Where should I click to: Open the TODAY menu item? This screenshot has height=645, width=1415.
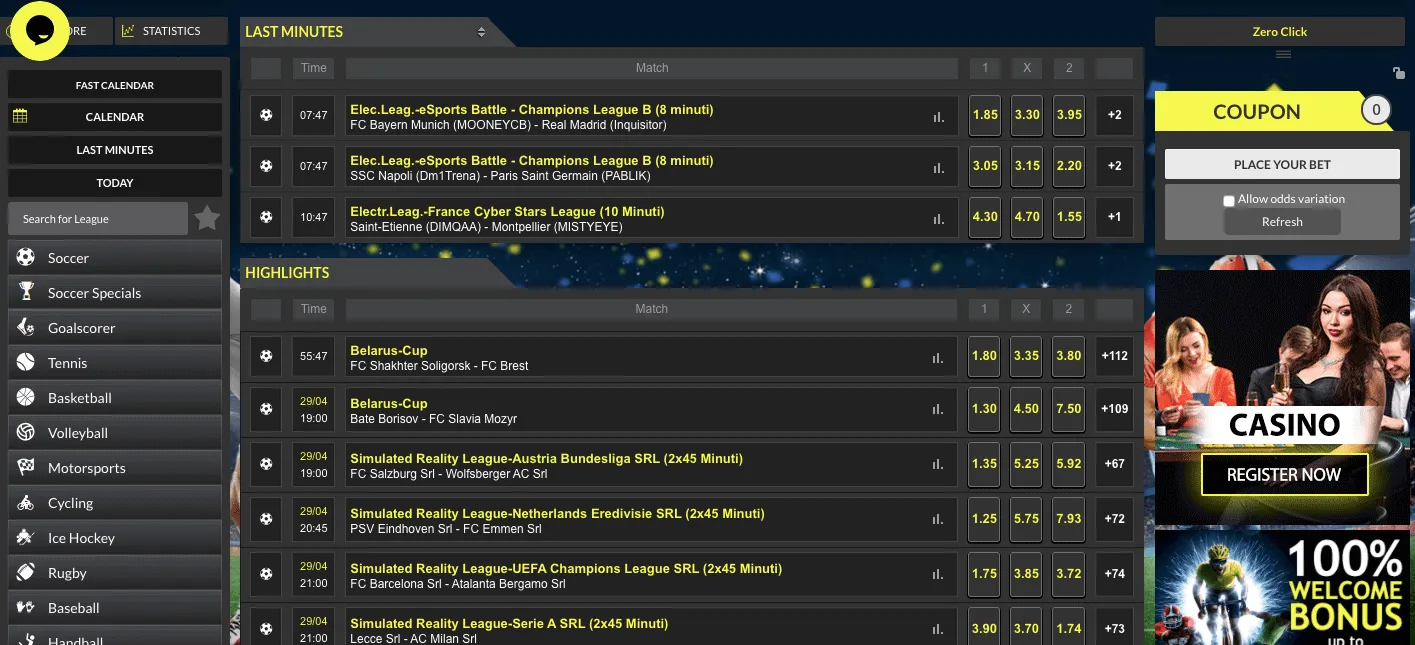click(x=114, y=182)
